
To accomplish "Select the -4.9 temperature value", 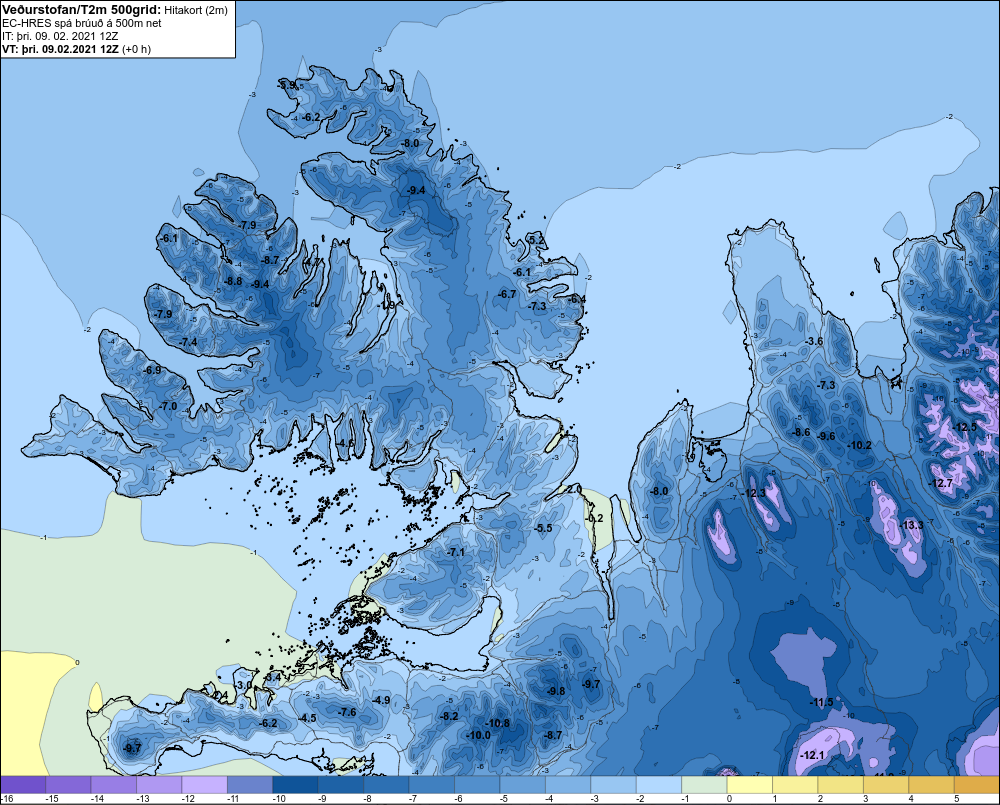I will 381,700.
